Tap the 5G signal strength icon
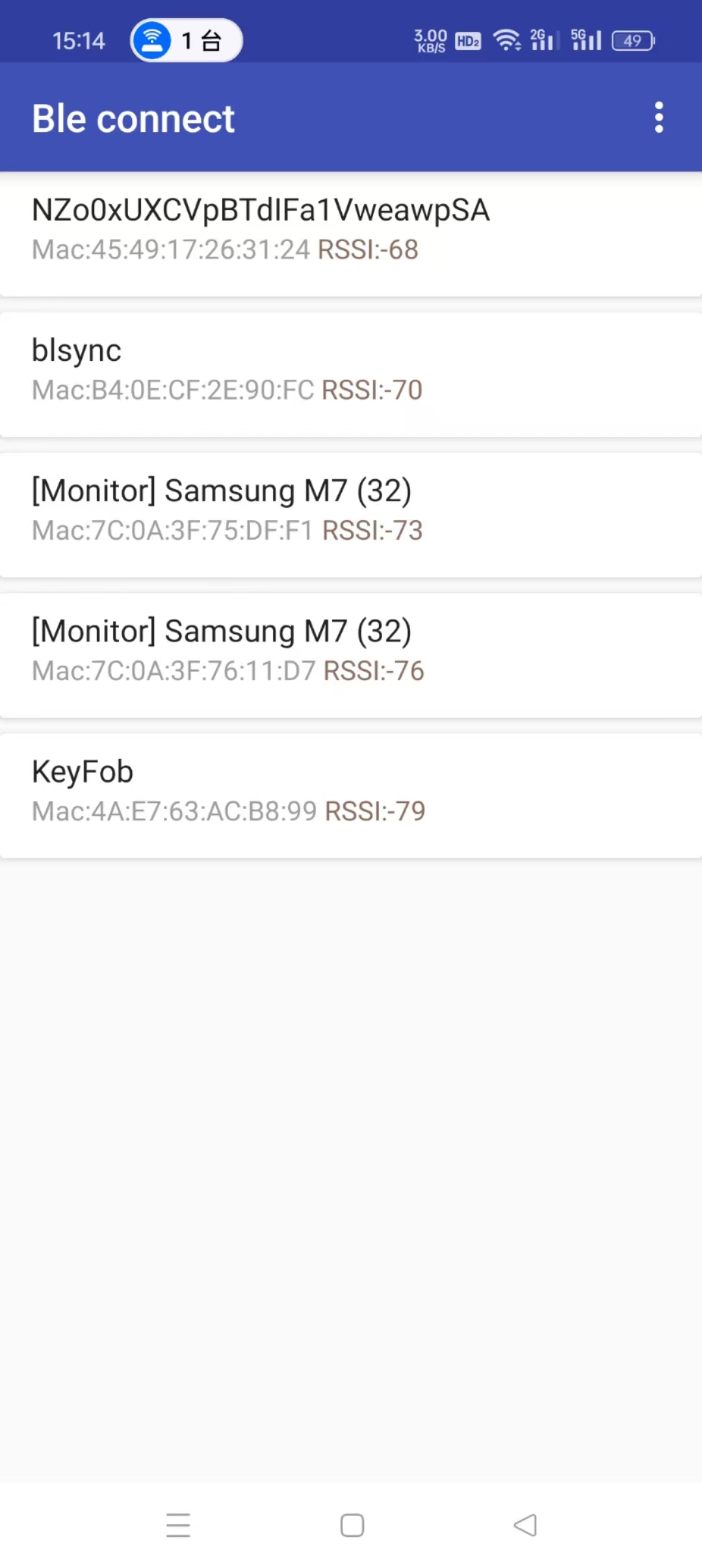 [x=586, y=40]
